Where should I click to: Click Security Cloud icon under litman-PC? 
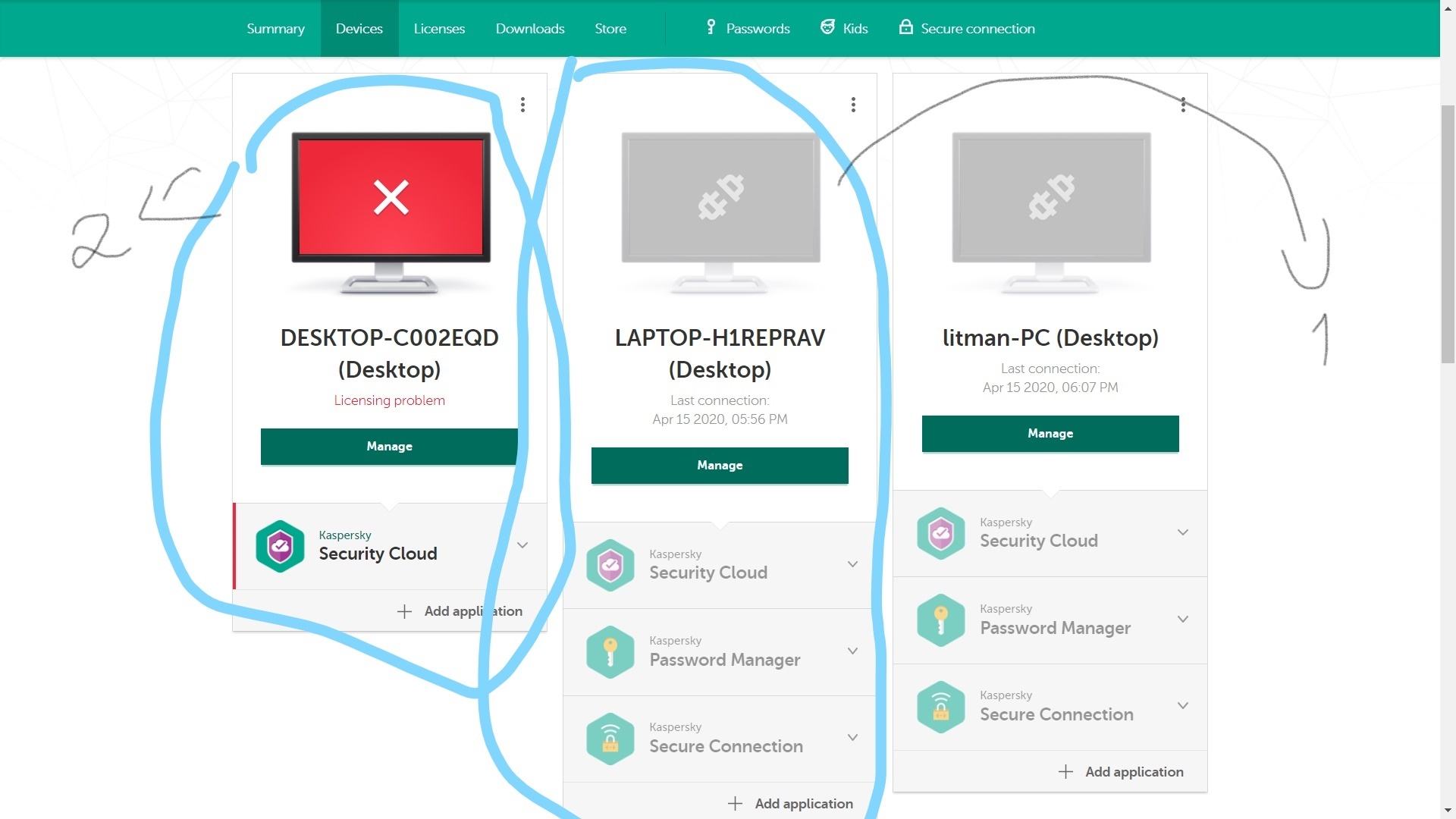[941, 533]
